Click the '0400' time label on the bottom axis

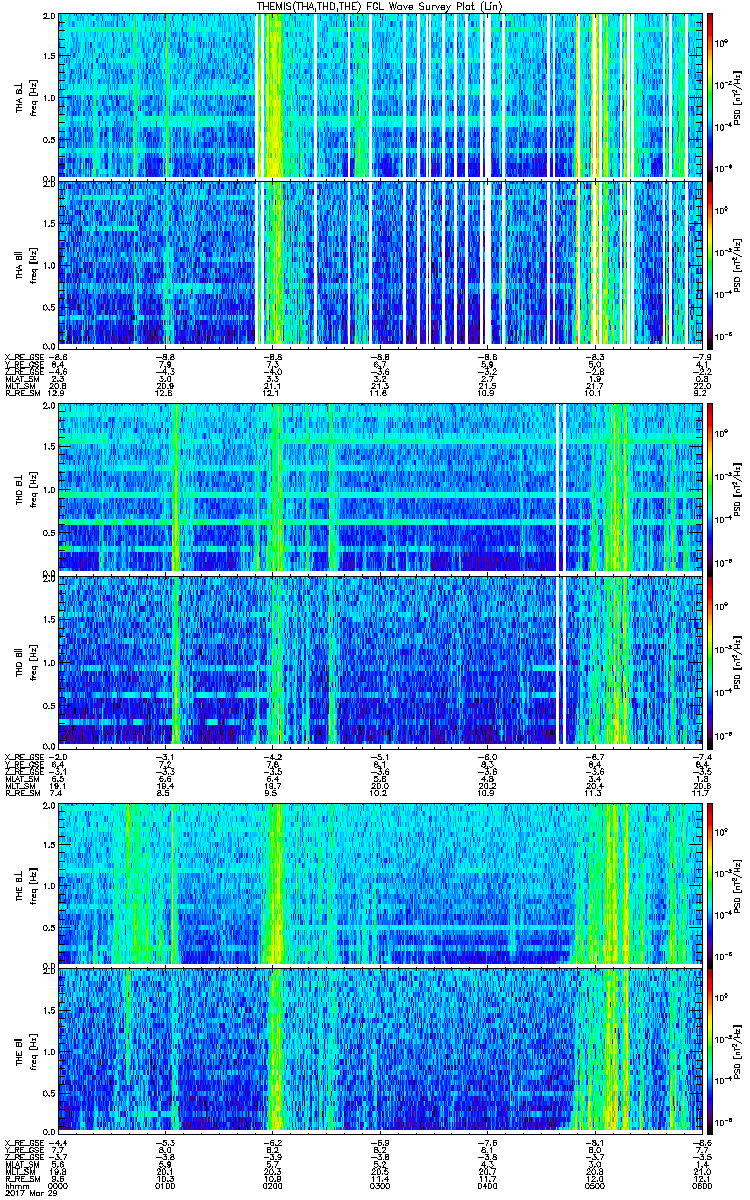pos(487,1184)
